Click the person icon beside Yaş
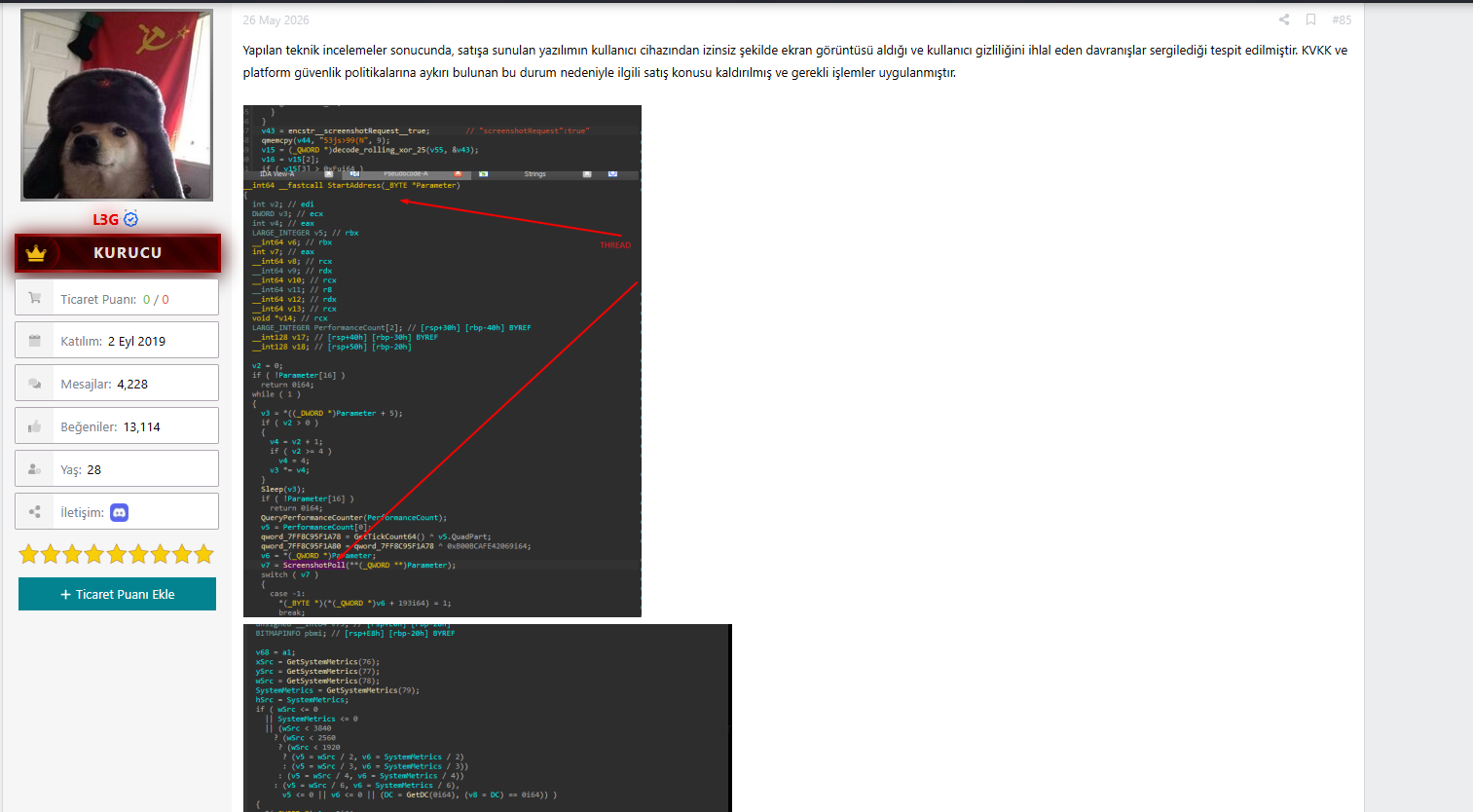The height and width of the screenshot is (812, 1473). [x=35, y=469]
